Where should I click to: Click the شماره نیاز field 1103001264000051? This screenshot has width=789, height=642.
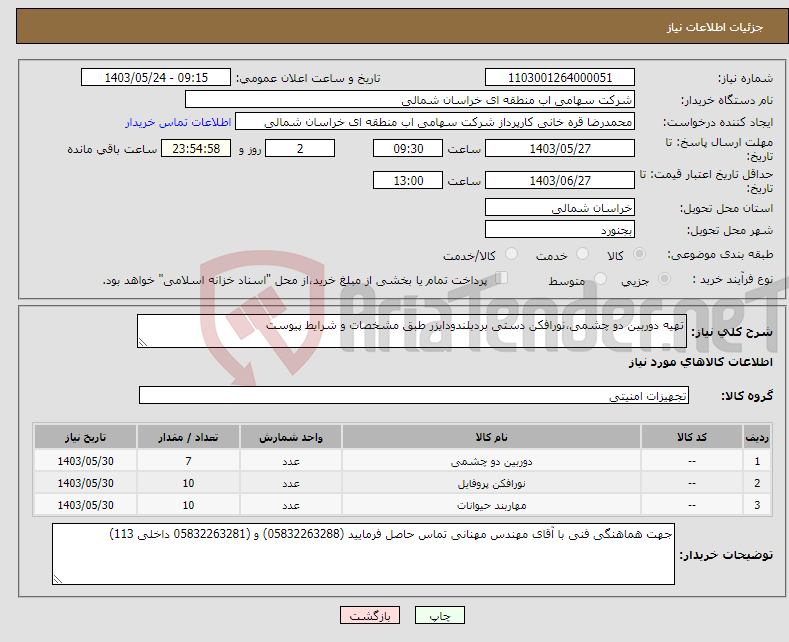pyautogui.click(x=560, y=77)
